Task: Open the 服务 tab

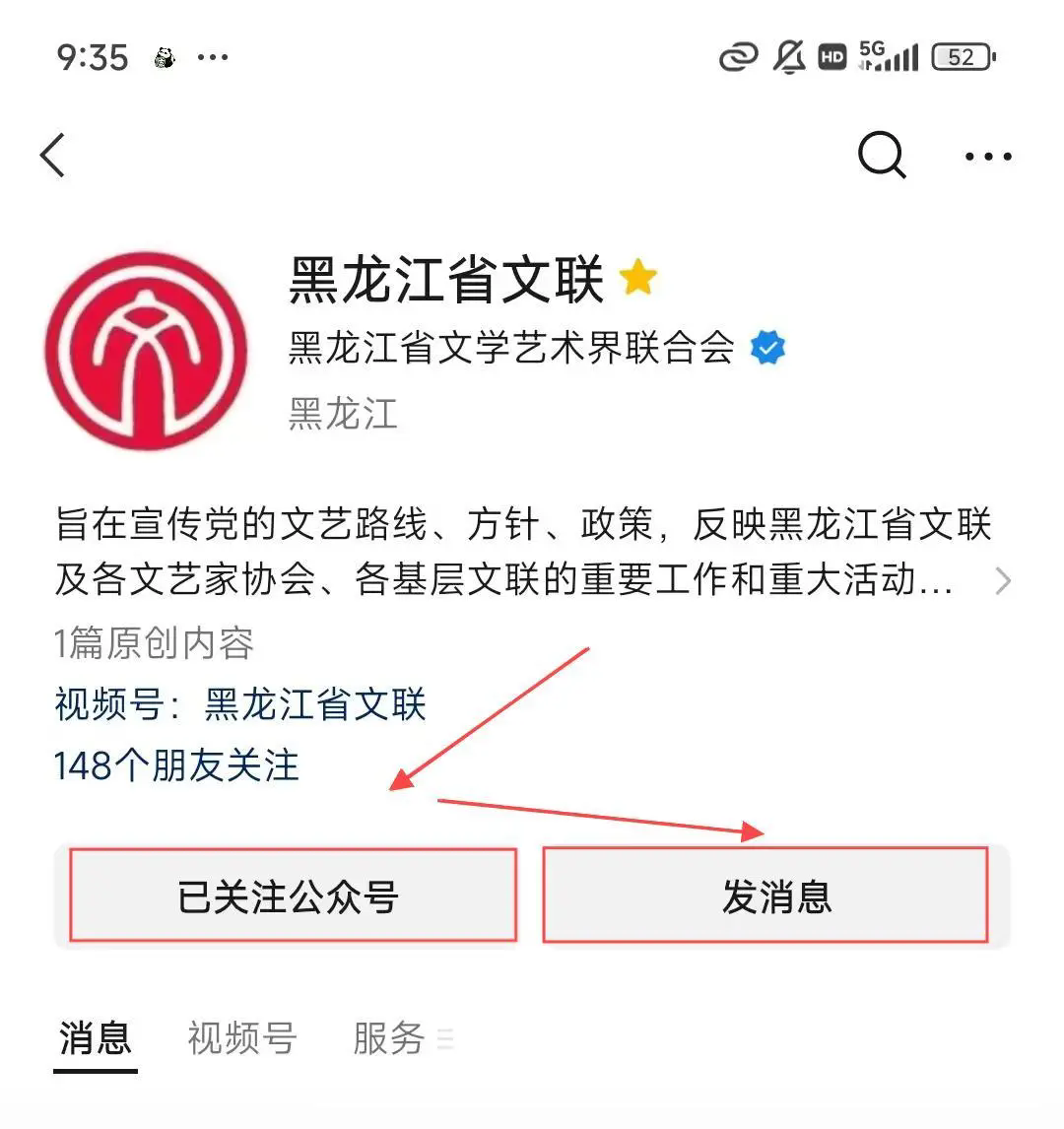Action: click(x=389, y=1038)
